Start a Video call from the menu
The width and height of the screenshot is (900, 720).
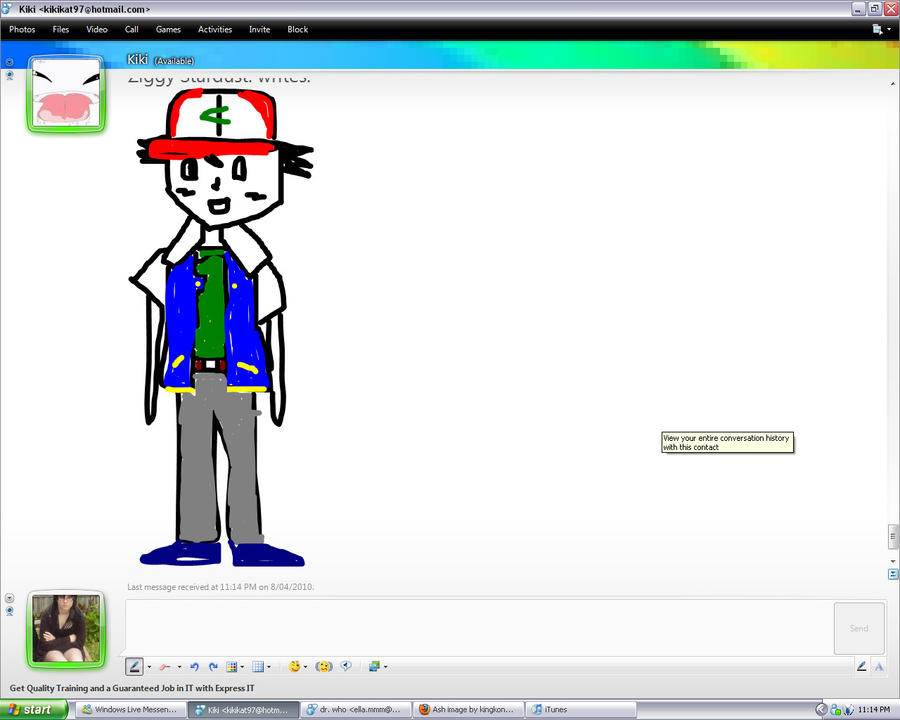pyautogui.click(x=96, y=29)
